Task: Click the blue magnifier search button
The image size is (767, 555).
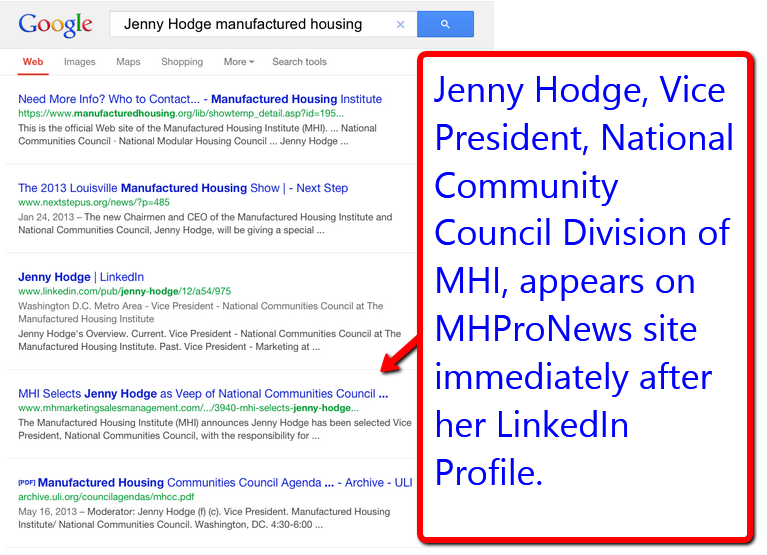Action: point(445,24)
